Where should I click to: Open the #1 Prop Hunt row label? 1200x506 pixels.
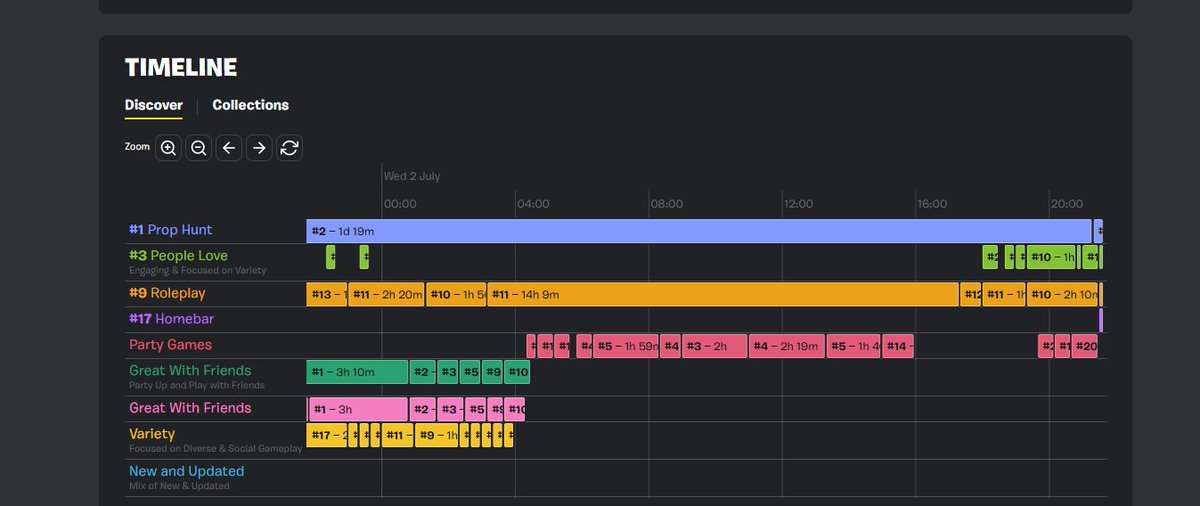[170, 230]
